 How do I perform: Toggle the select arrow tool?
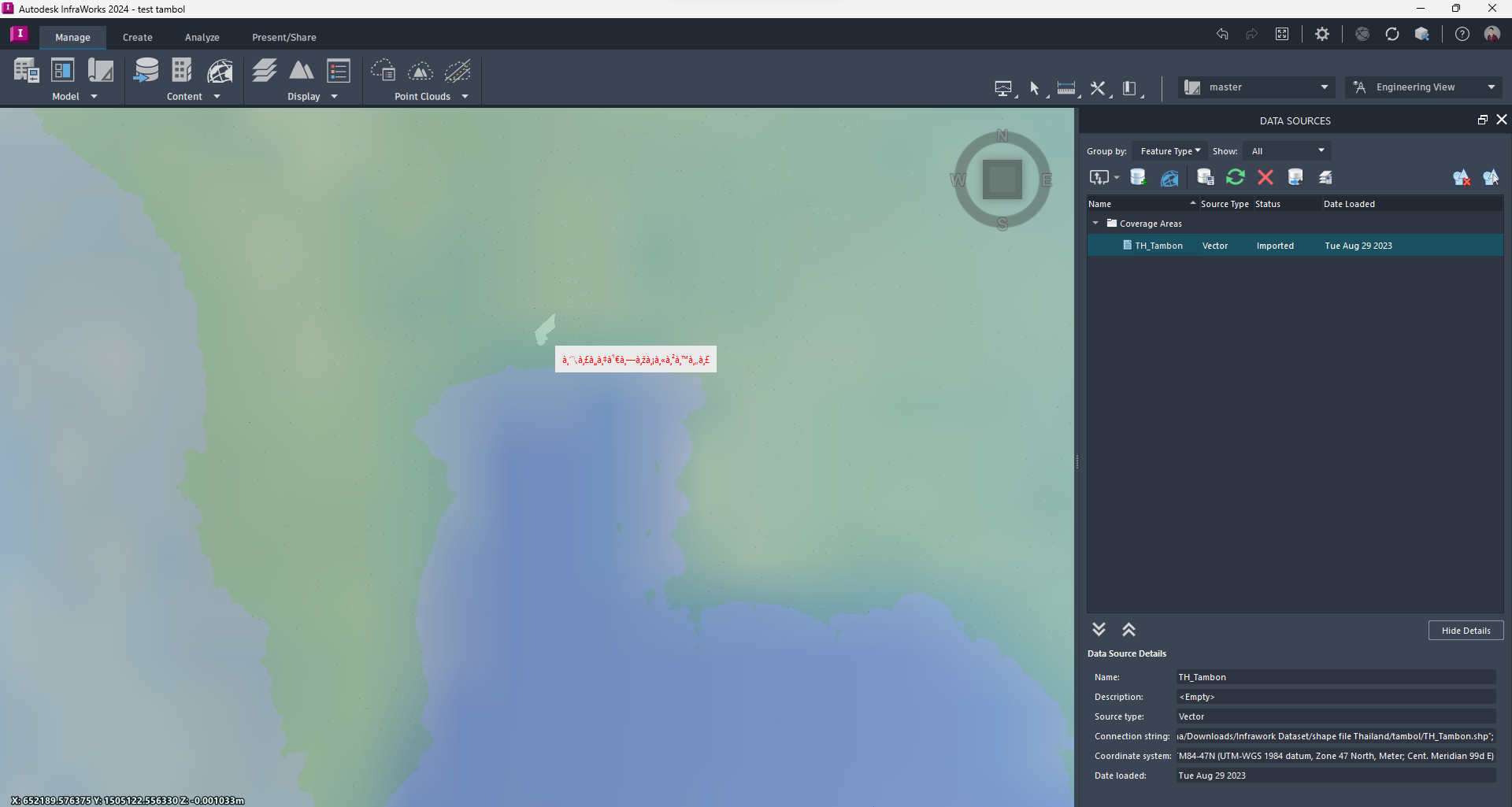[x=1035, y=88]
